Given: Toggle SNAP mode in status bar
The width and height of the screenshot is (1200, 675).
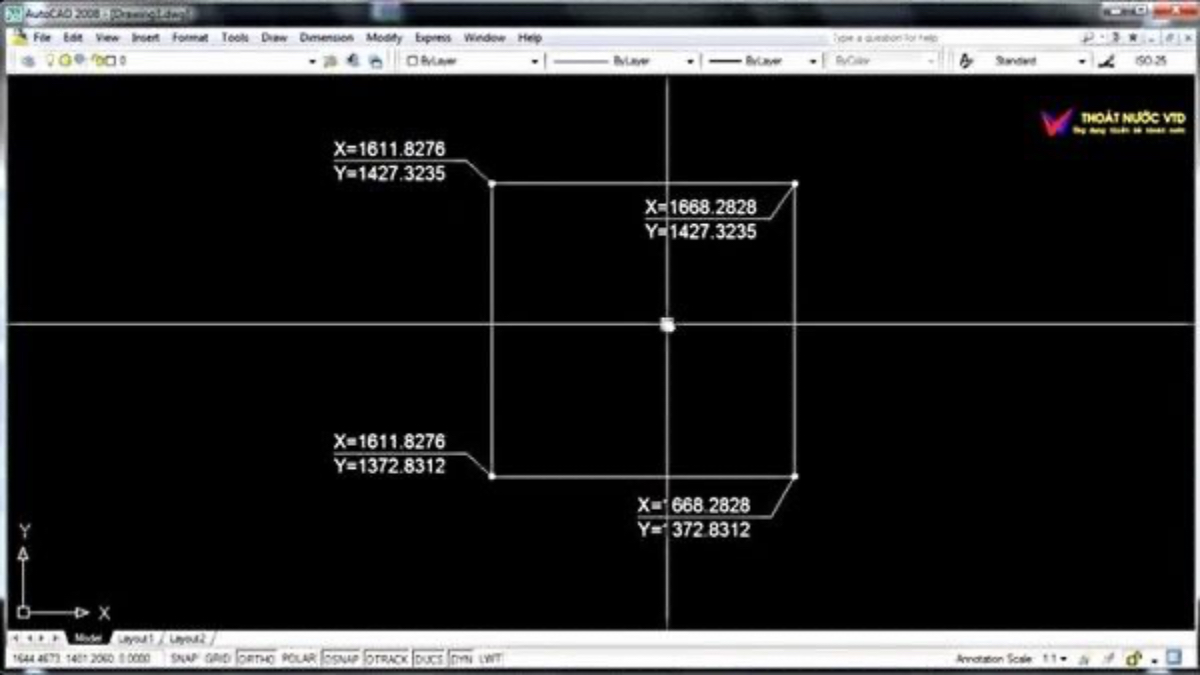Looking at the screenshot, I should tap(183, 659).
